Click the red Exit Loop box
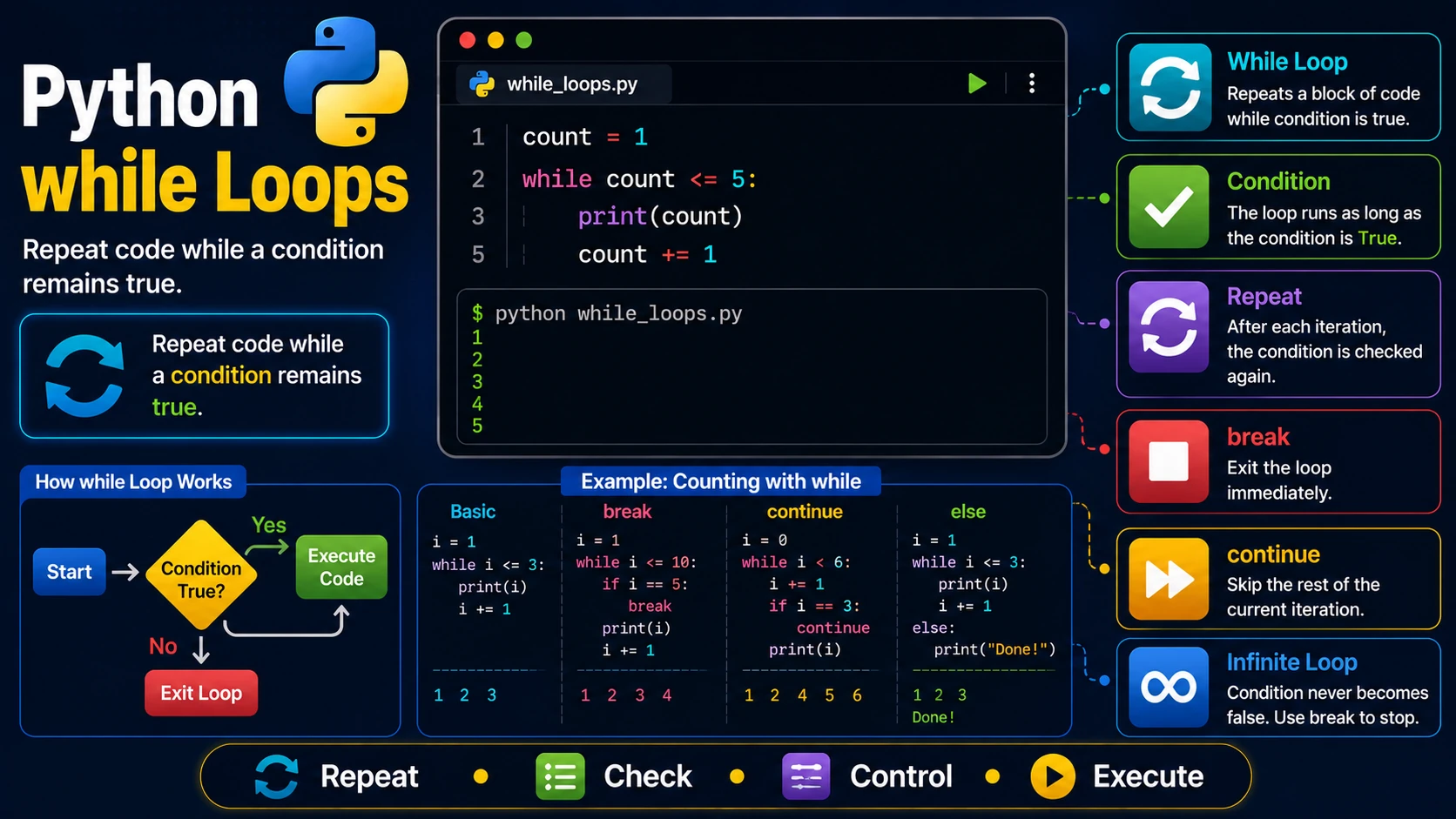The height and width of the screenshot is (819, 1456). coord(201,693)
